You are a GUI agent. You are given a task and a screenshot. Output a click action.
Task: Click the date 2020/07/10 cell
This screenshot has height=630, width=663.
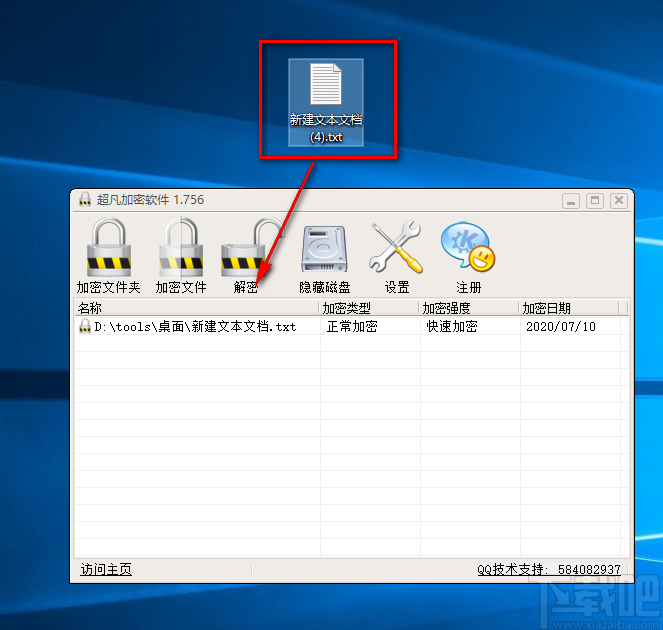pos(561,326)
